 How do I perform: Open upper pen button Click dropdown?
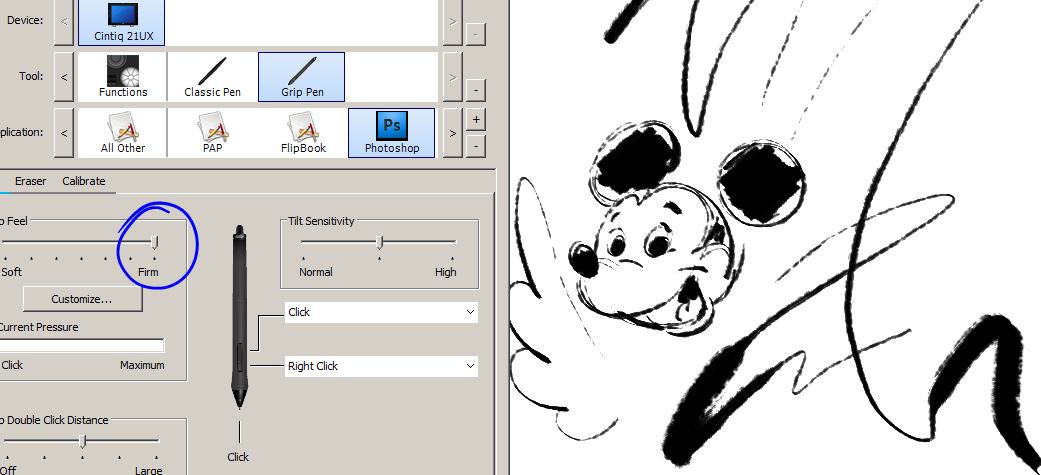(381, 312)
